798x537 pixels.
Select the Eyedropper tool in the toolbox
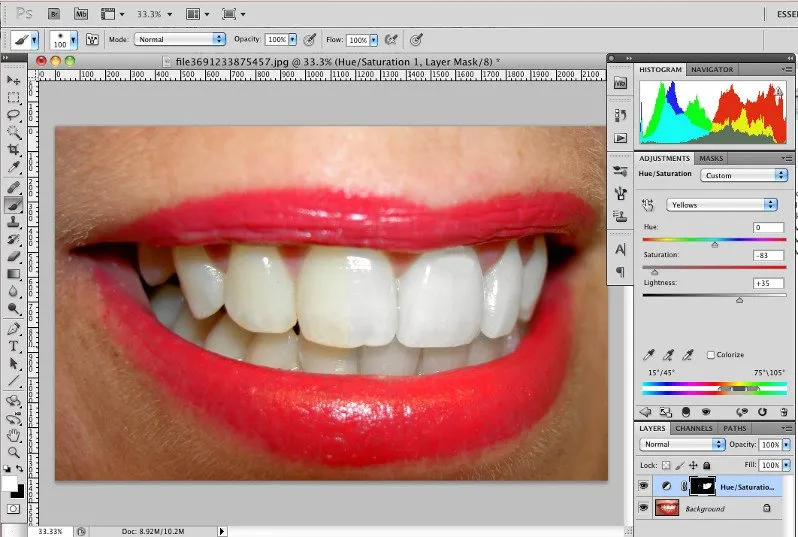pyautogui.click(x=14, y=167)
